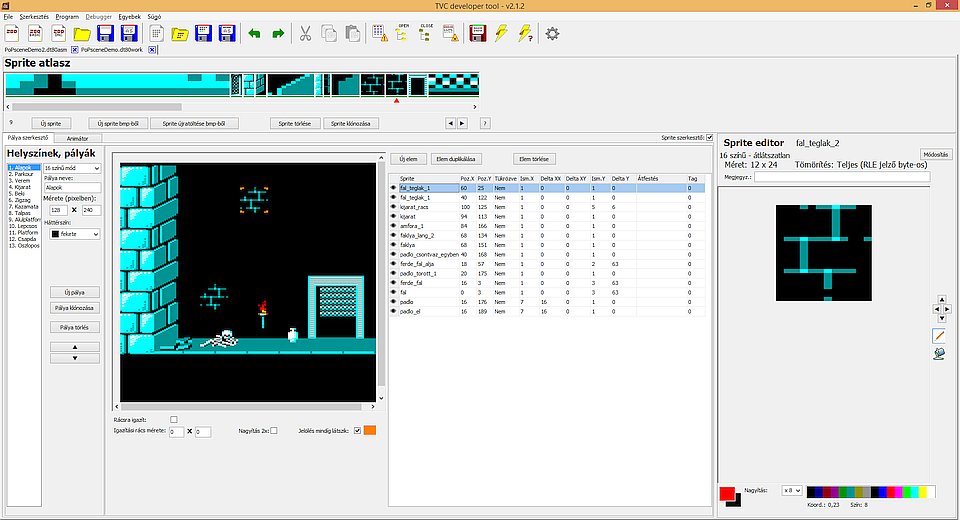Click the Új sprite bmp-ből button
Screen dimensions: 960x520
click(x=120, y=123)
